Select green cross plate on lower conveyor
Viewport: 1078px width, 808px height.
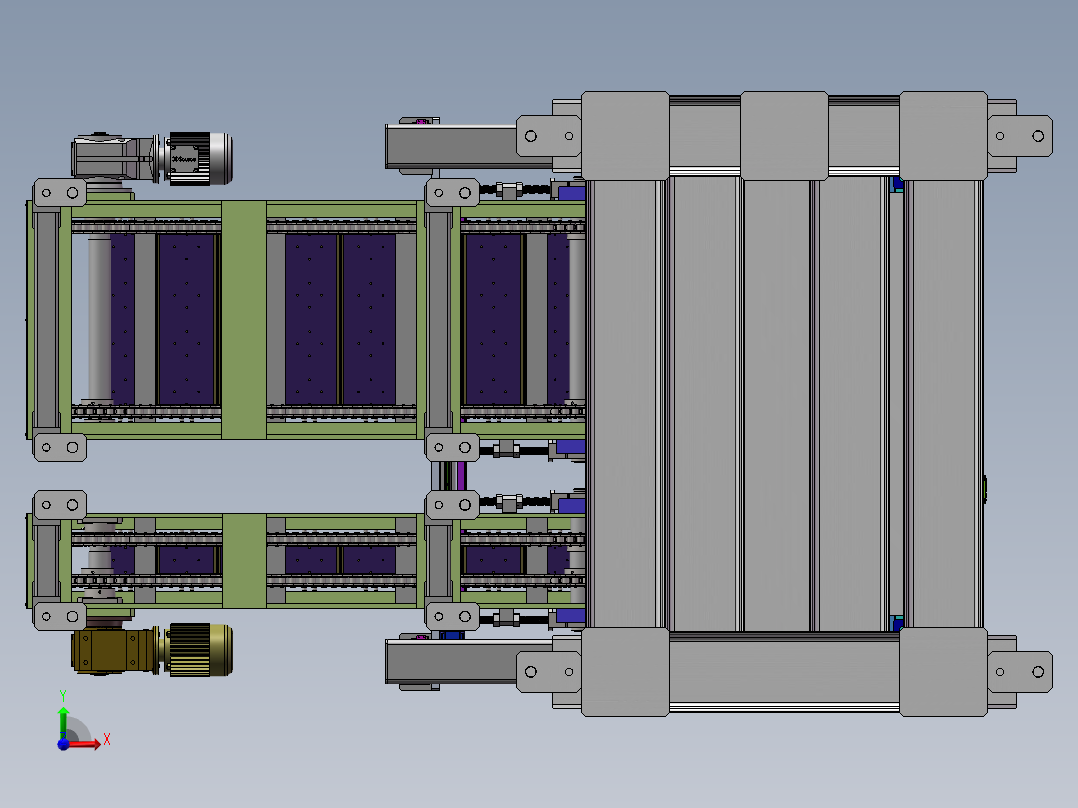click(x=244, y=560)
